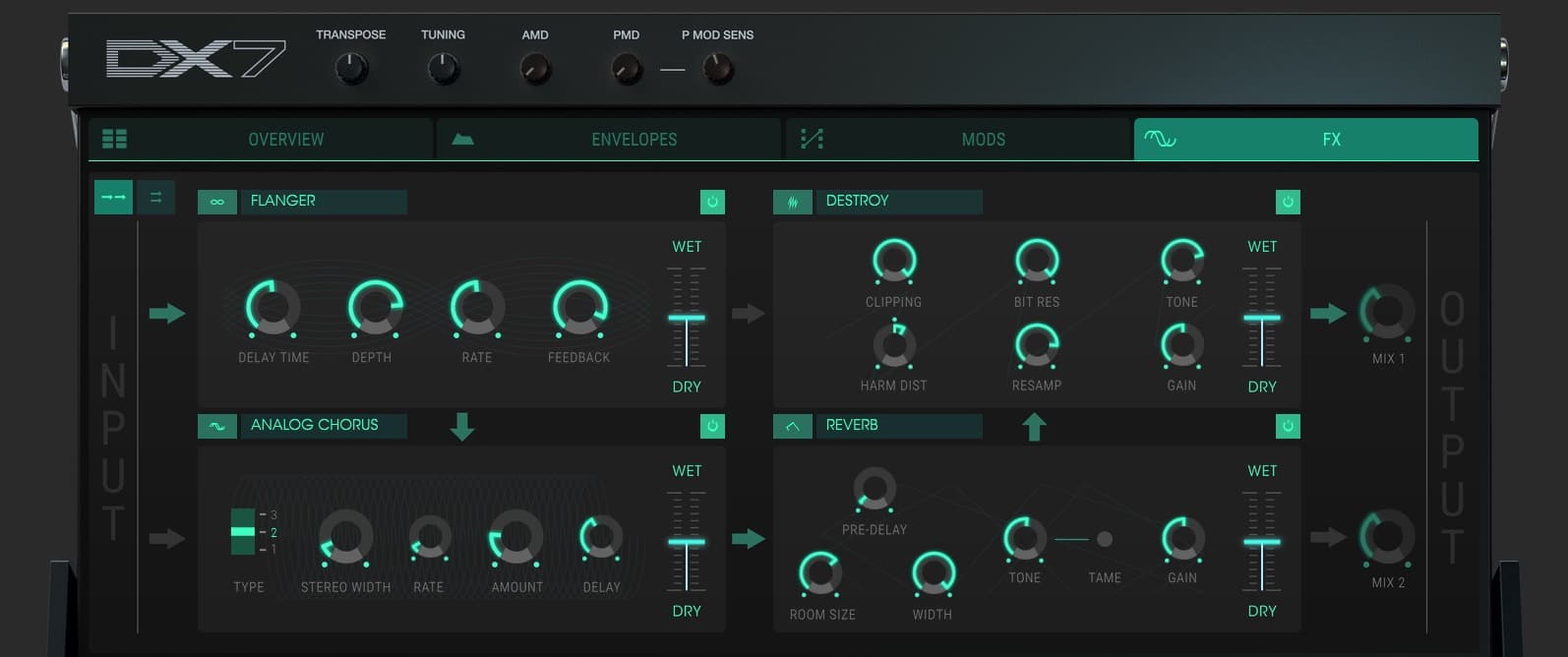This screenshot has height=657, width=1568.
Task: Click the Chorus Stereo Width knob
Action: (346, 538)
